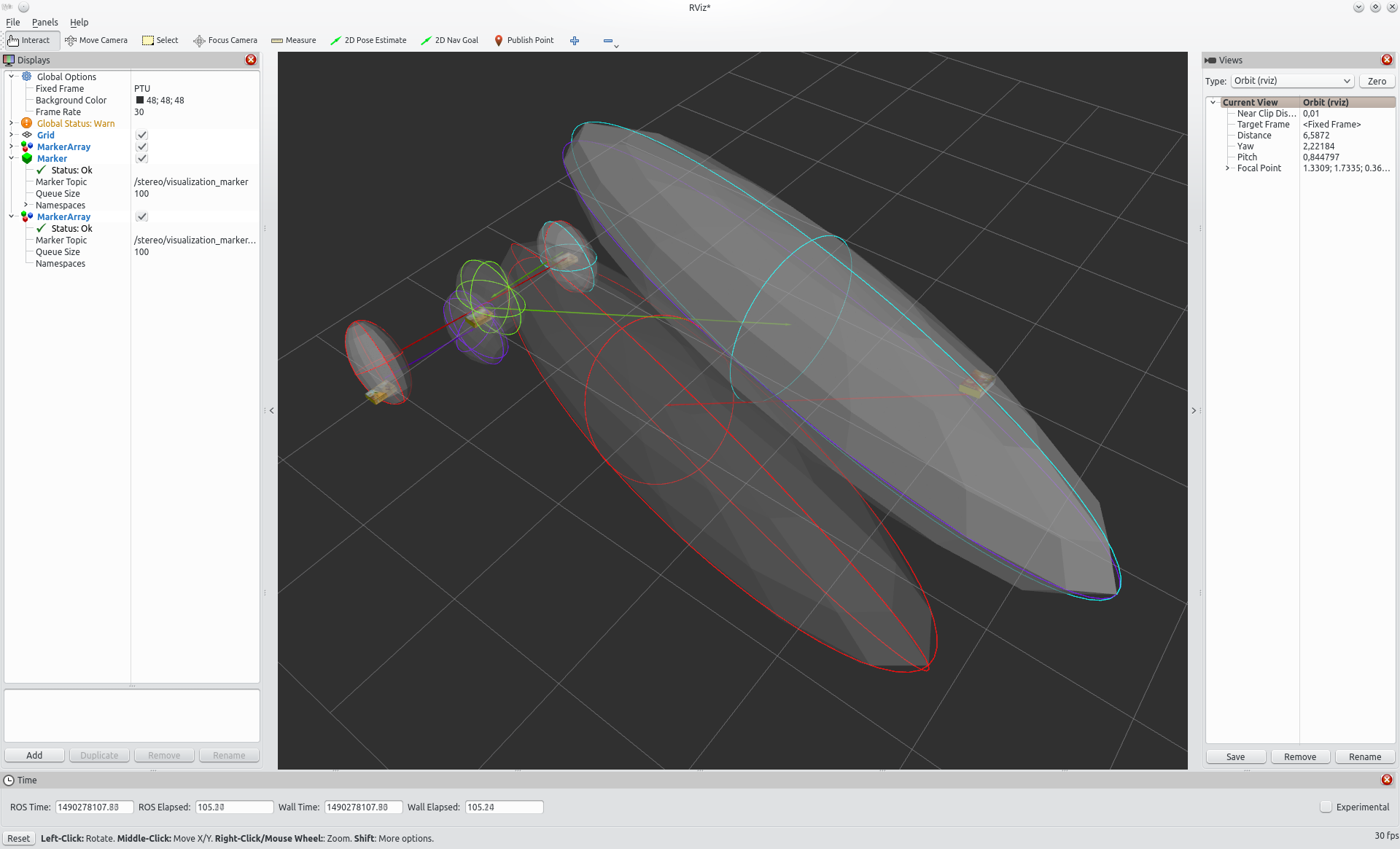Activate the Move Camera tool
Screen dimensions: 1400x849
(96, 41)
